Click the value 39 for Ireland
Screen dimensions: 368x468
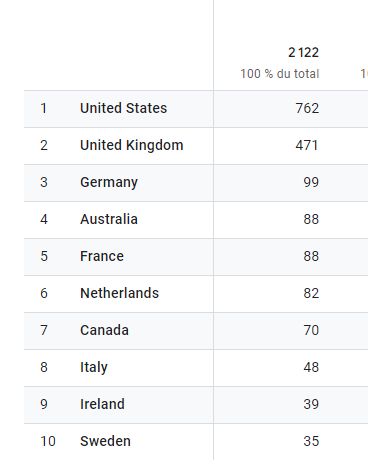[311, 404]
